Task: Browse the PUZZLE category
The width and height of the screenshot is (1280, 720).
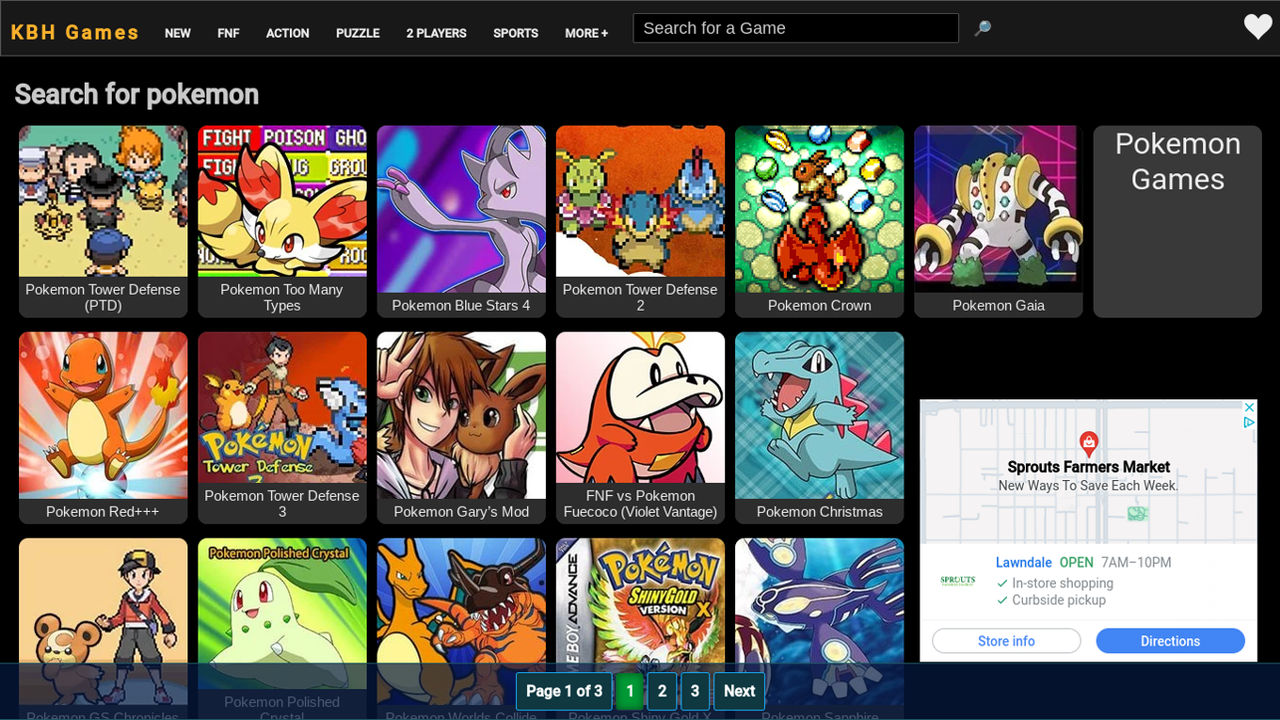Action: click(x=358, y=33)
